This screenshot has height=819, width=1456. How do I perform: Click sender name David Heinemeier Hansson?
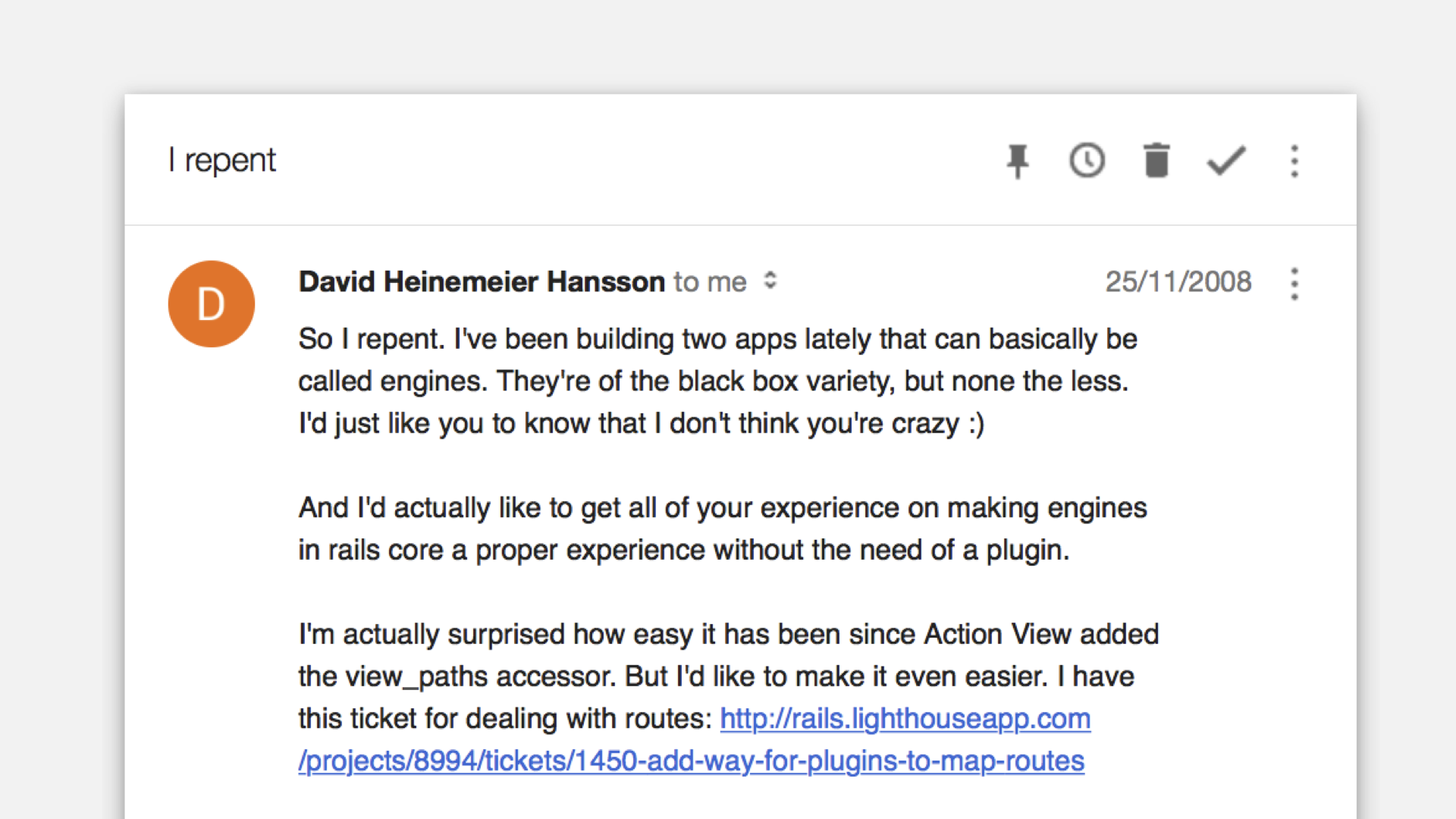click(482, 281)
